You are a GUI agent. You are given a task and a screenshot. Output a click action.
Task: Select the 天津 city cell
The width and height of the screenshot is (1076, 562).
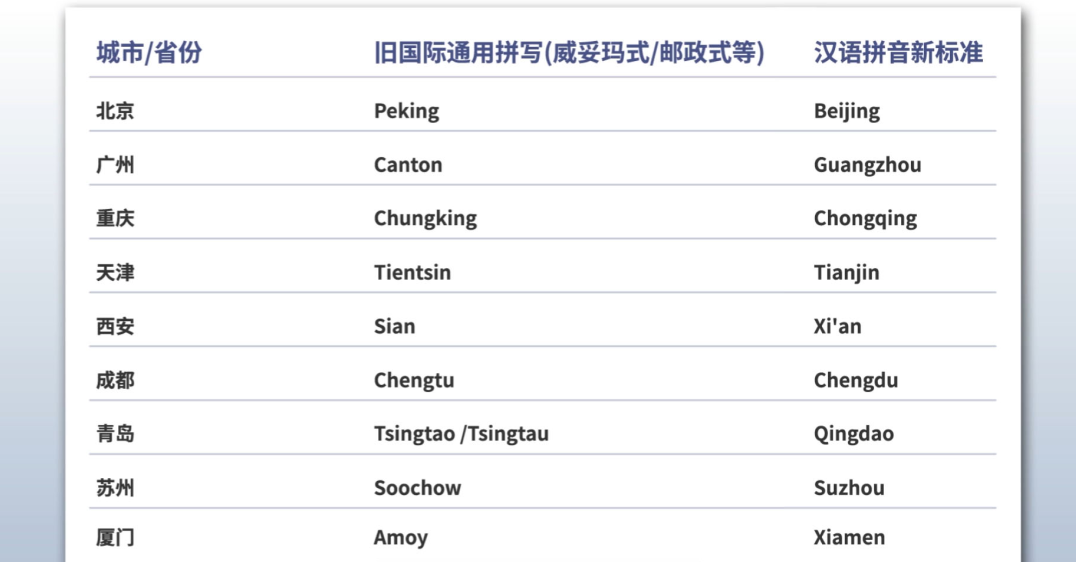(115, 272)
